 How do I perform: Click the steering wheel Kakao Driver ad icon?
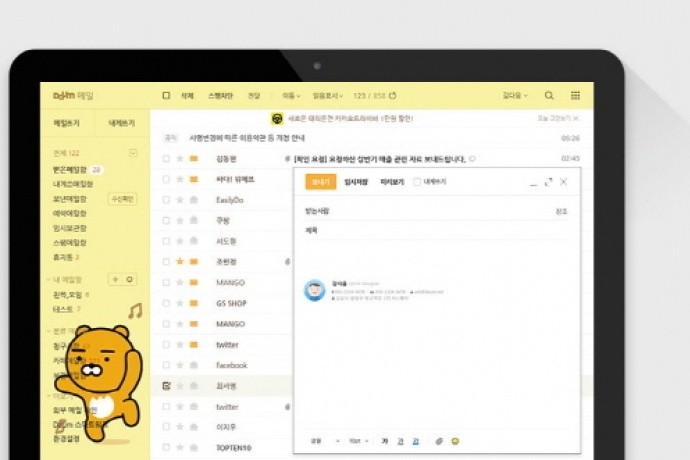coord(276,118)
